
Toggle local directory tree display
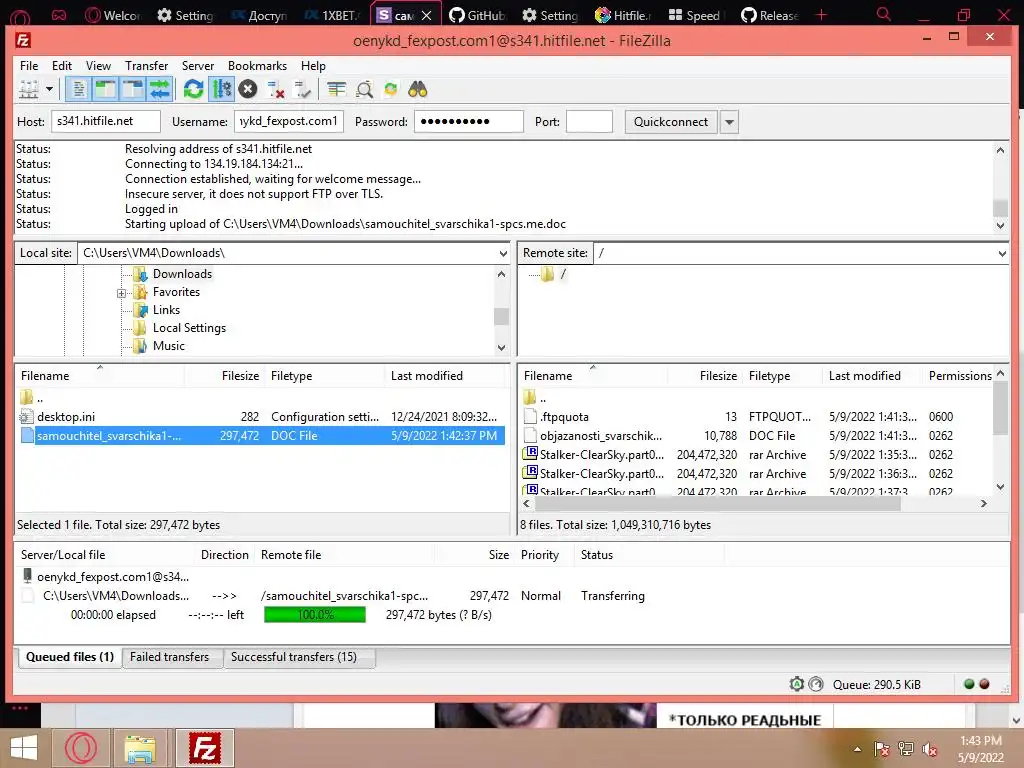pos(105,89)
